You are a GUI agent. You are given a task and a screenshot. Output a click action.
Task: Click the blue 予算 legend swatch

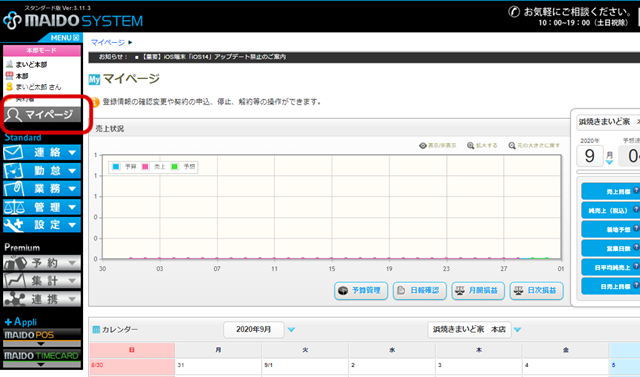(116, 166)
